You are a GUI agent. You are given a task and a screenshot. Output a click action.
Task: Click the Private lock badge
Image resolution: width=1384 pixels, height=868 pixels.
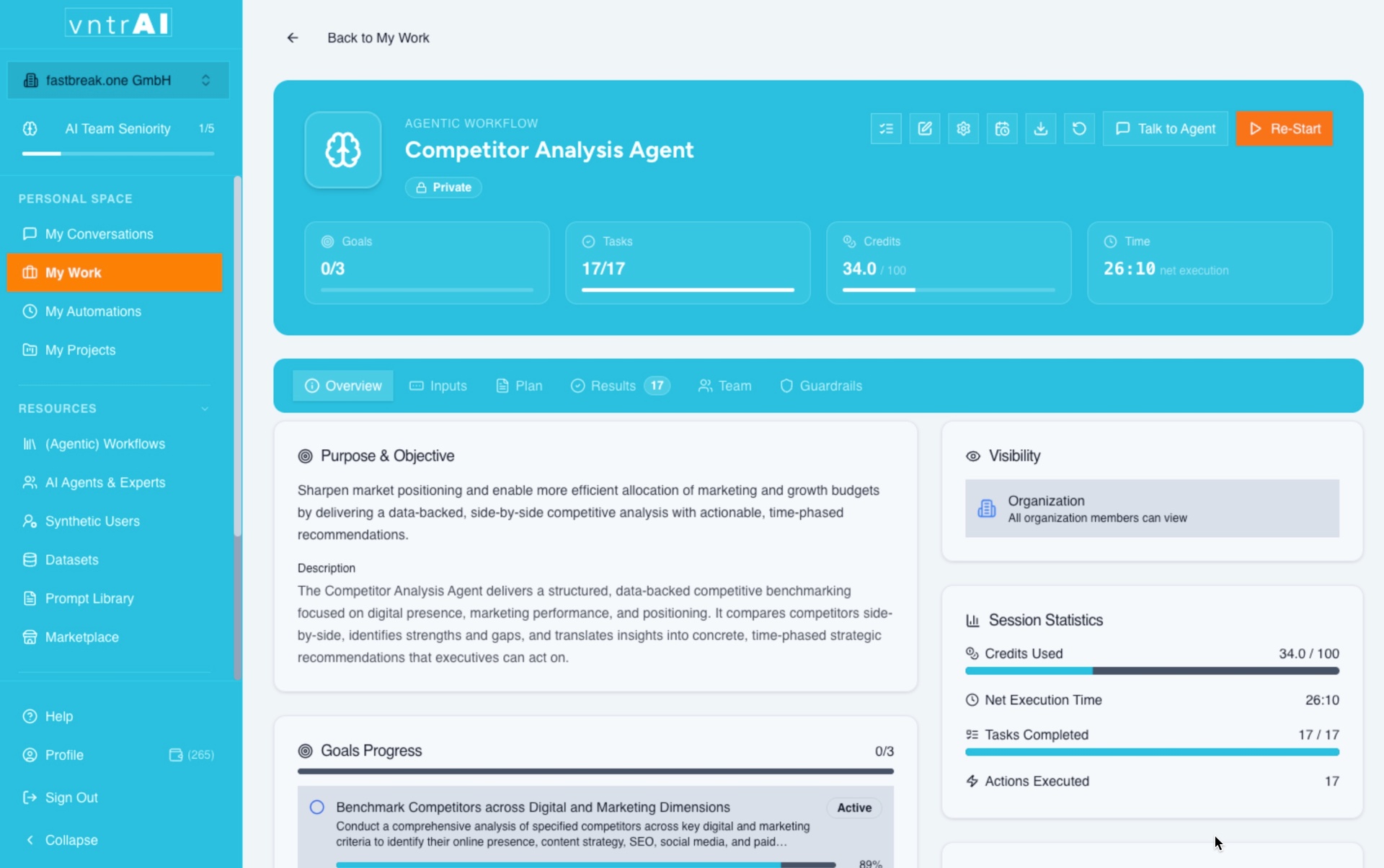[443, 187]
